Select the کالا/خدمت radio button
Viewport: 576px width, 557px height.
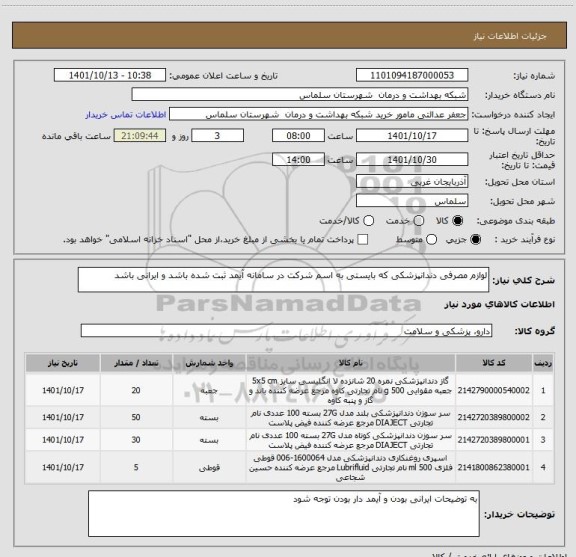pyautogui.click(x=368, y=220)
